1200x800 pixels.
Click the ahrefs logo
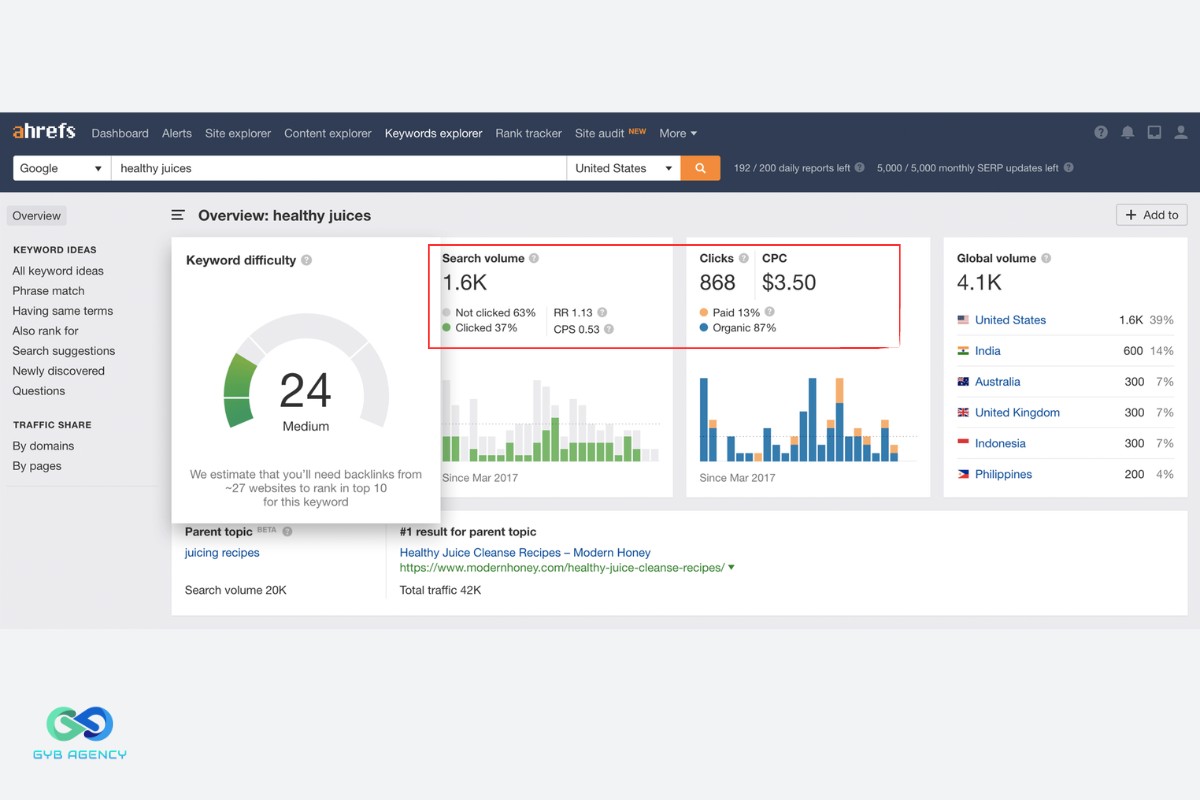point(44,132)
